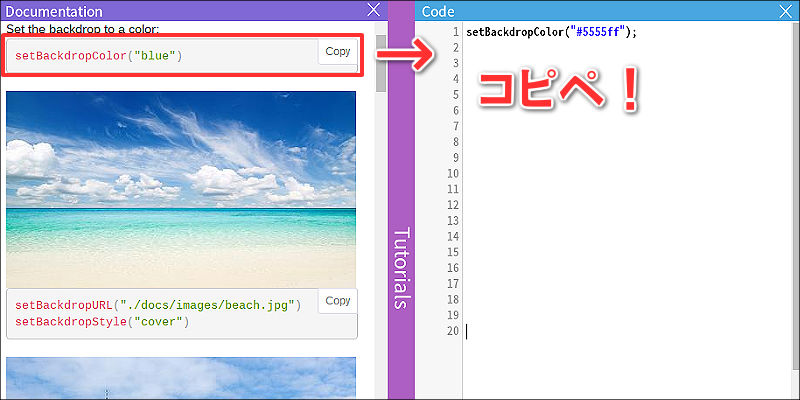Open the Tutorials vertical tab
The height and width of the screenshot is (400, 800).
coord(401,267)
